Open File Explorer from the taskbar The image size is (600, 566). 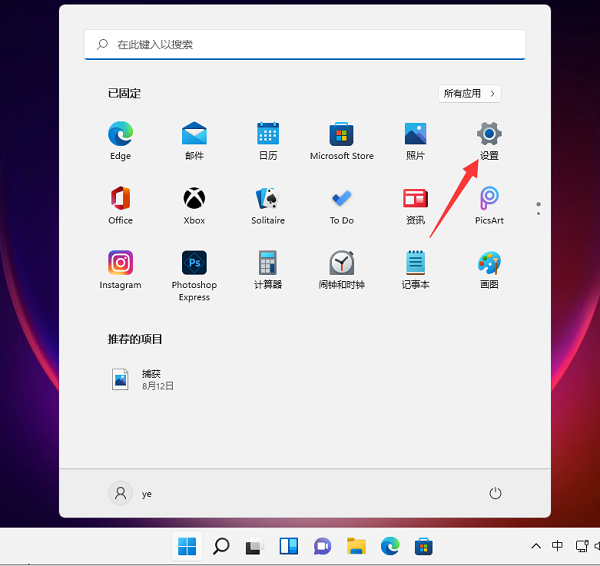coord(355,546)
